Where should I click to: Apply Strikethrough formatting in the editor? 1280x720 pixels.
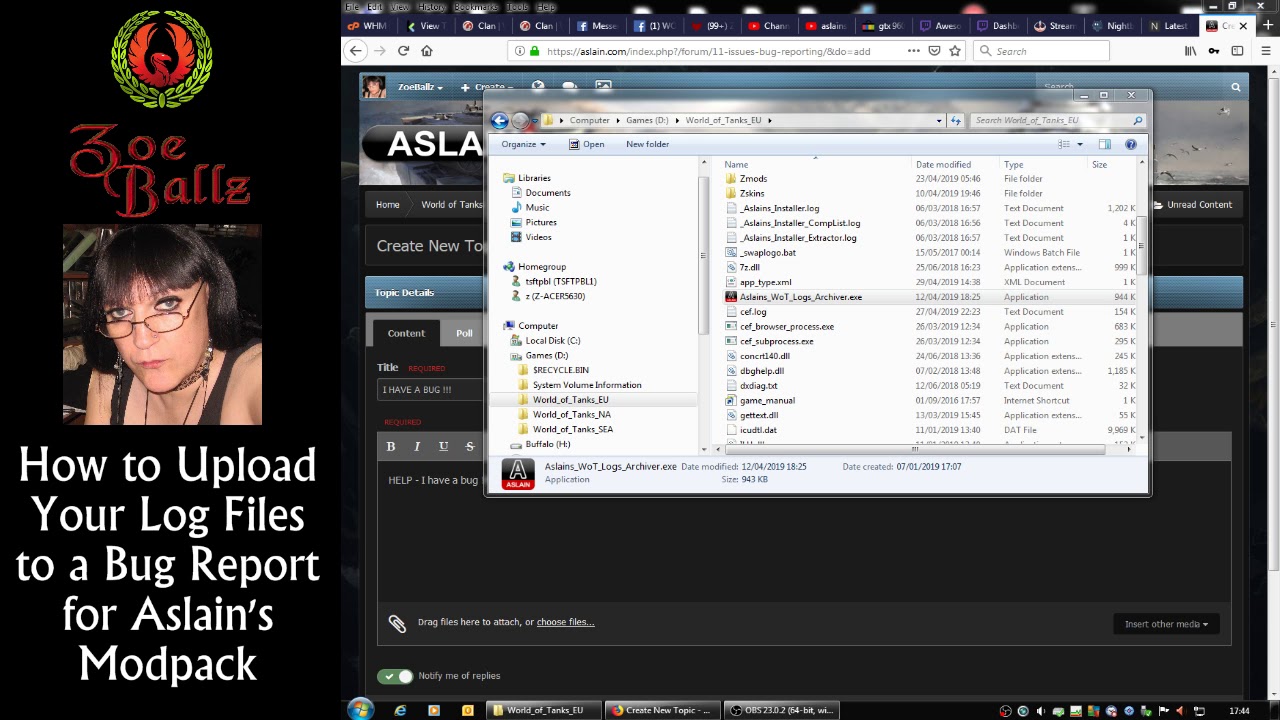click(469, 446)
